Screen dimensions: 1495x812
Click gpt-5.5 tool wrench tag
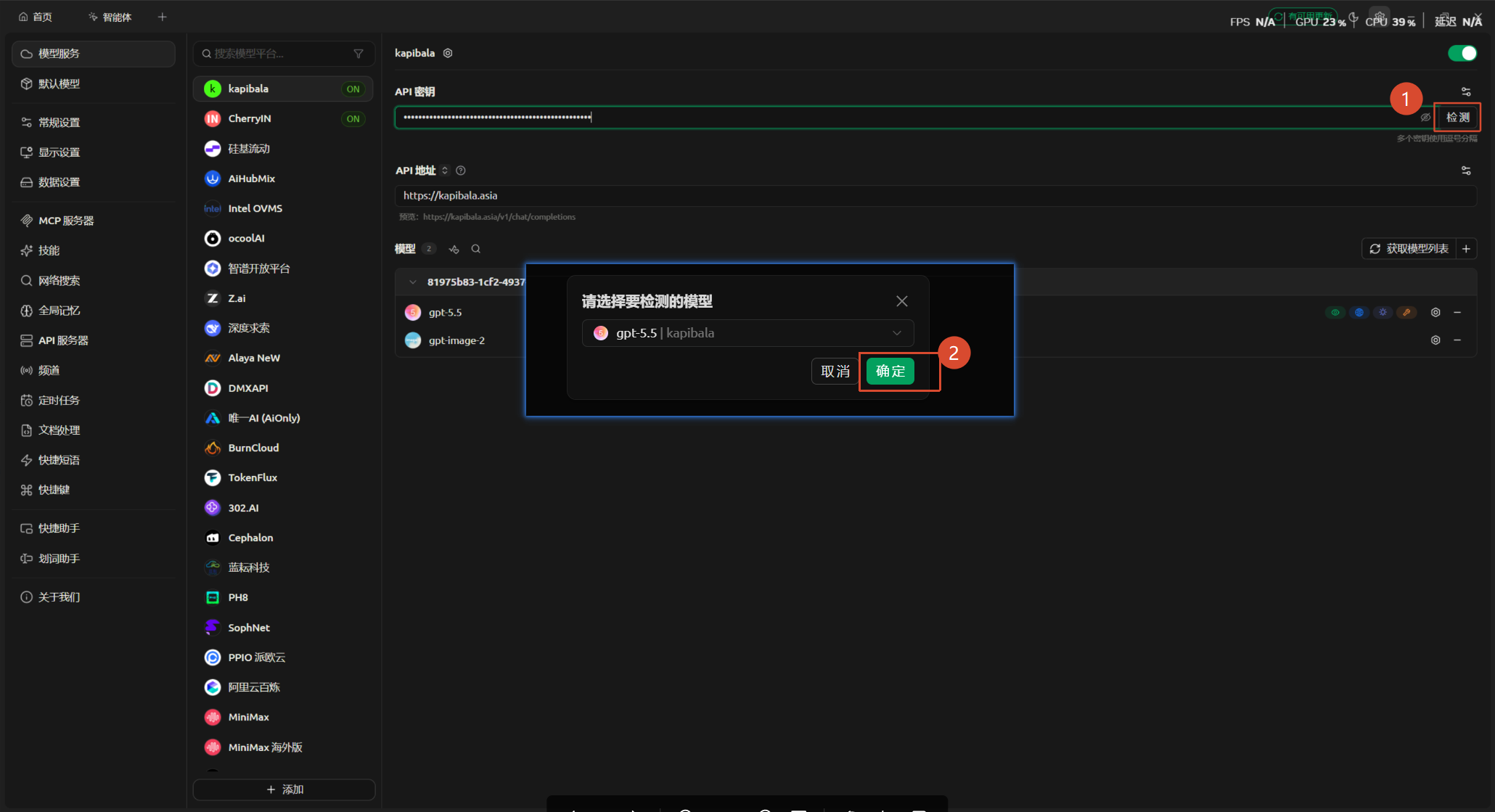click(x=1406, y=312)
